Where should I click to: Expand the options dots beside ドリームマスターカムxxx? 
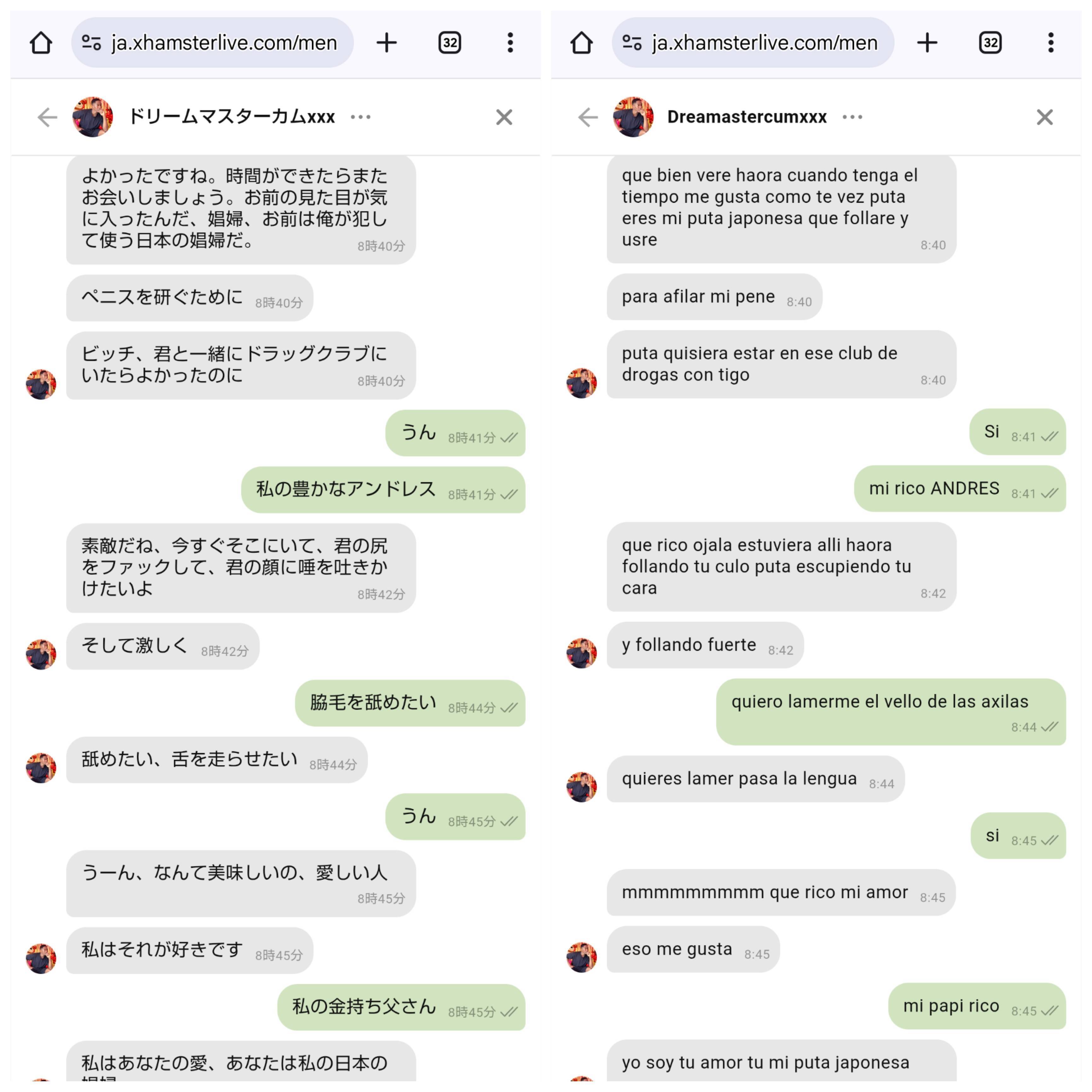(x=361, y=117)
